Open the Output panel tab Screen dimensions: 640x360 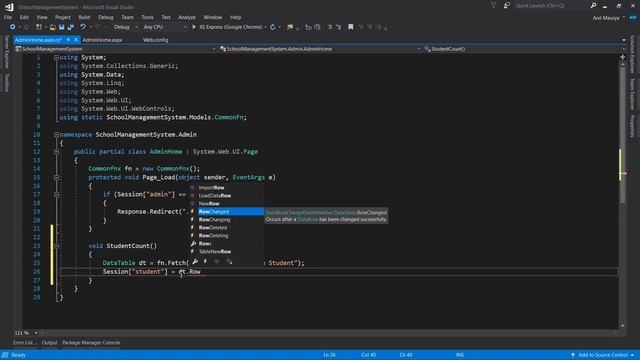[x=49, y=343]
